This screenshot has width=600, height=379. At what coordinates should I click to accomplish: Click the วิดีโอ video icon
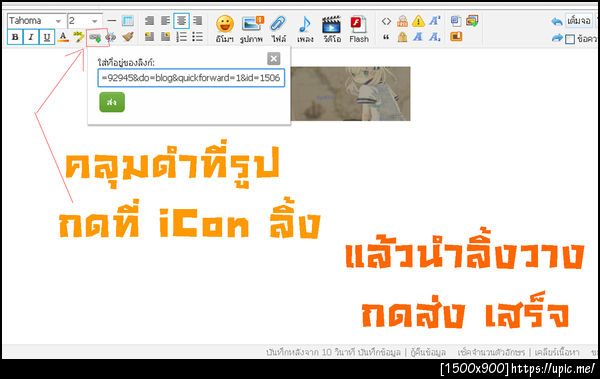point(332,28)
